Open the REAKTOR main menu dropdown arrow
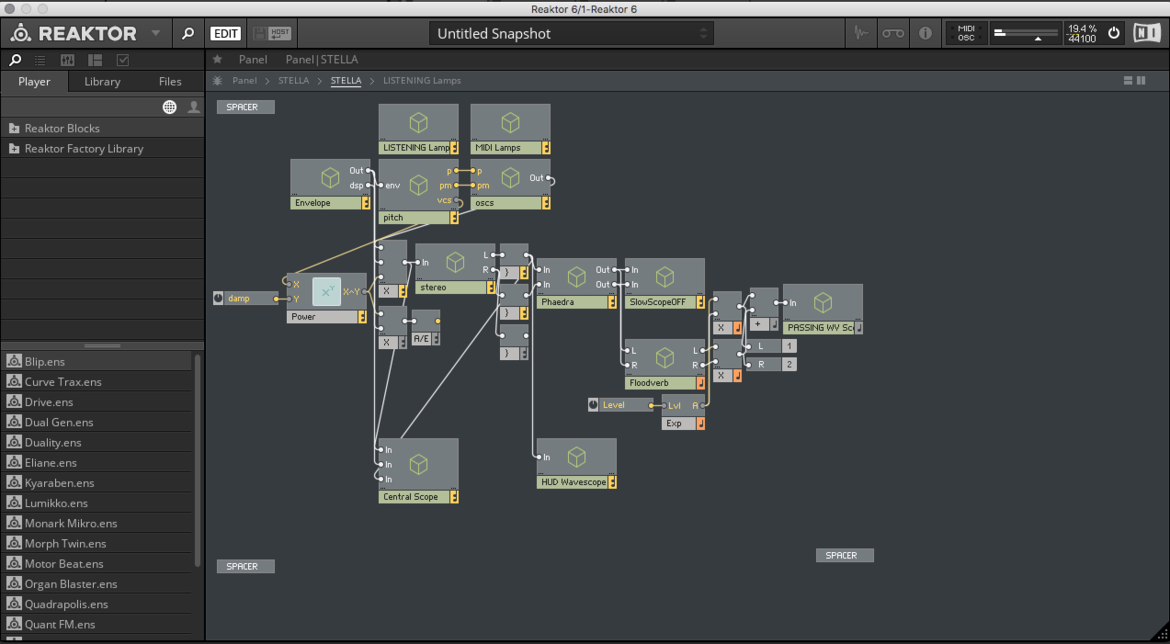 tap(155, 34)
